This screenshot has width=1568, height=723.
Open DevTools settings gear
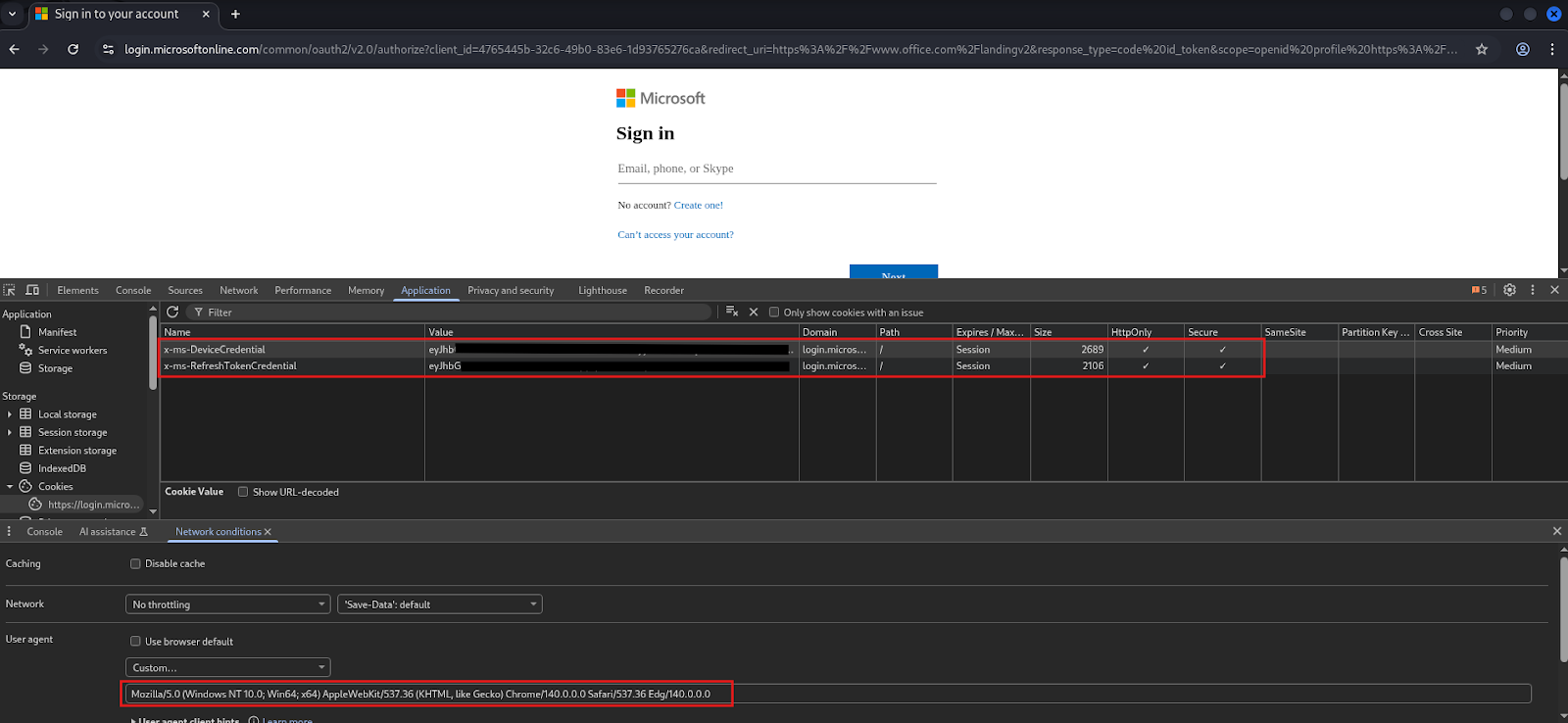point(1509,290)
